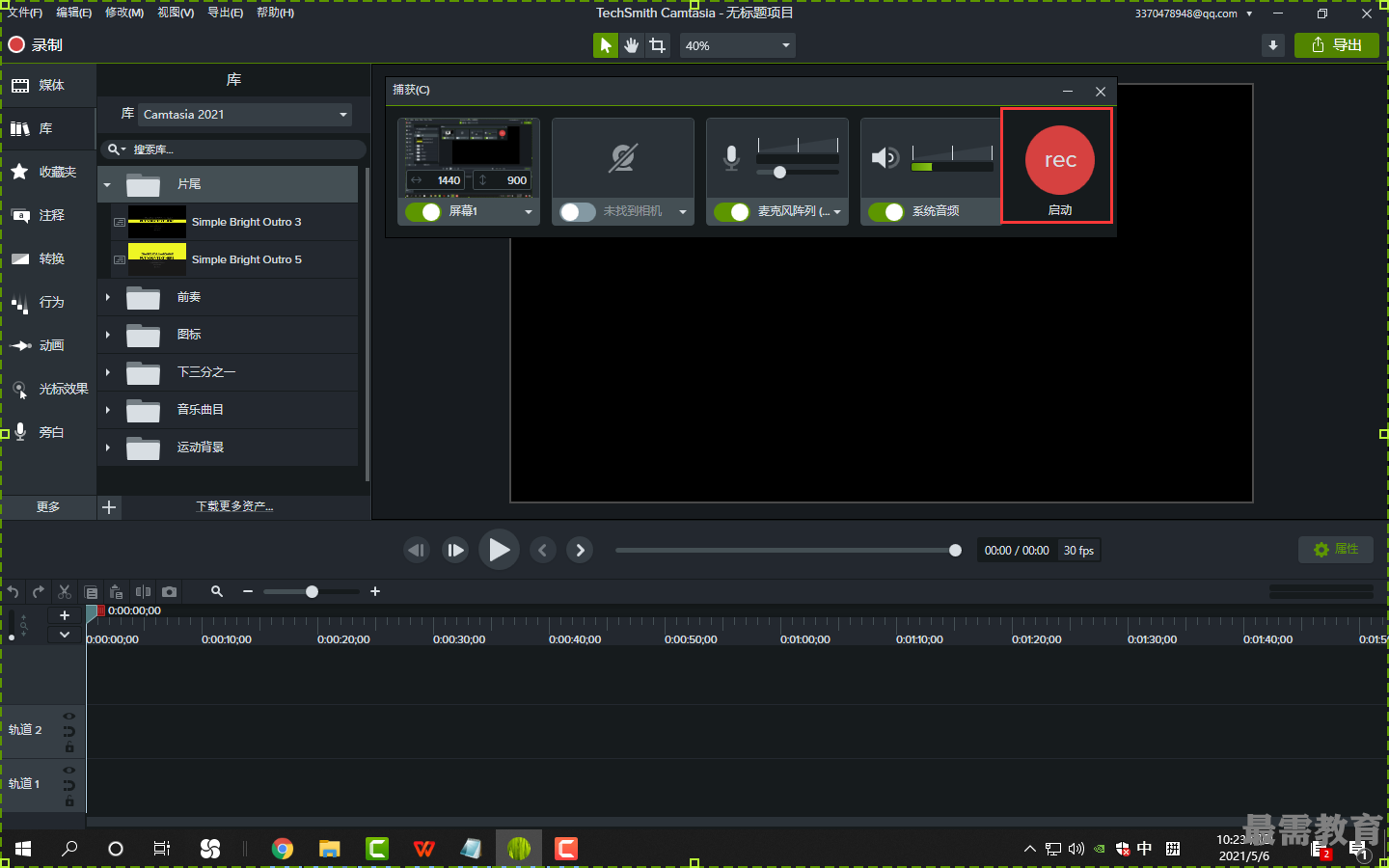Click the minus timeline zoom out icon

tap(248, 591)
